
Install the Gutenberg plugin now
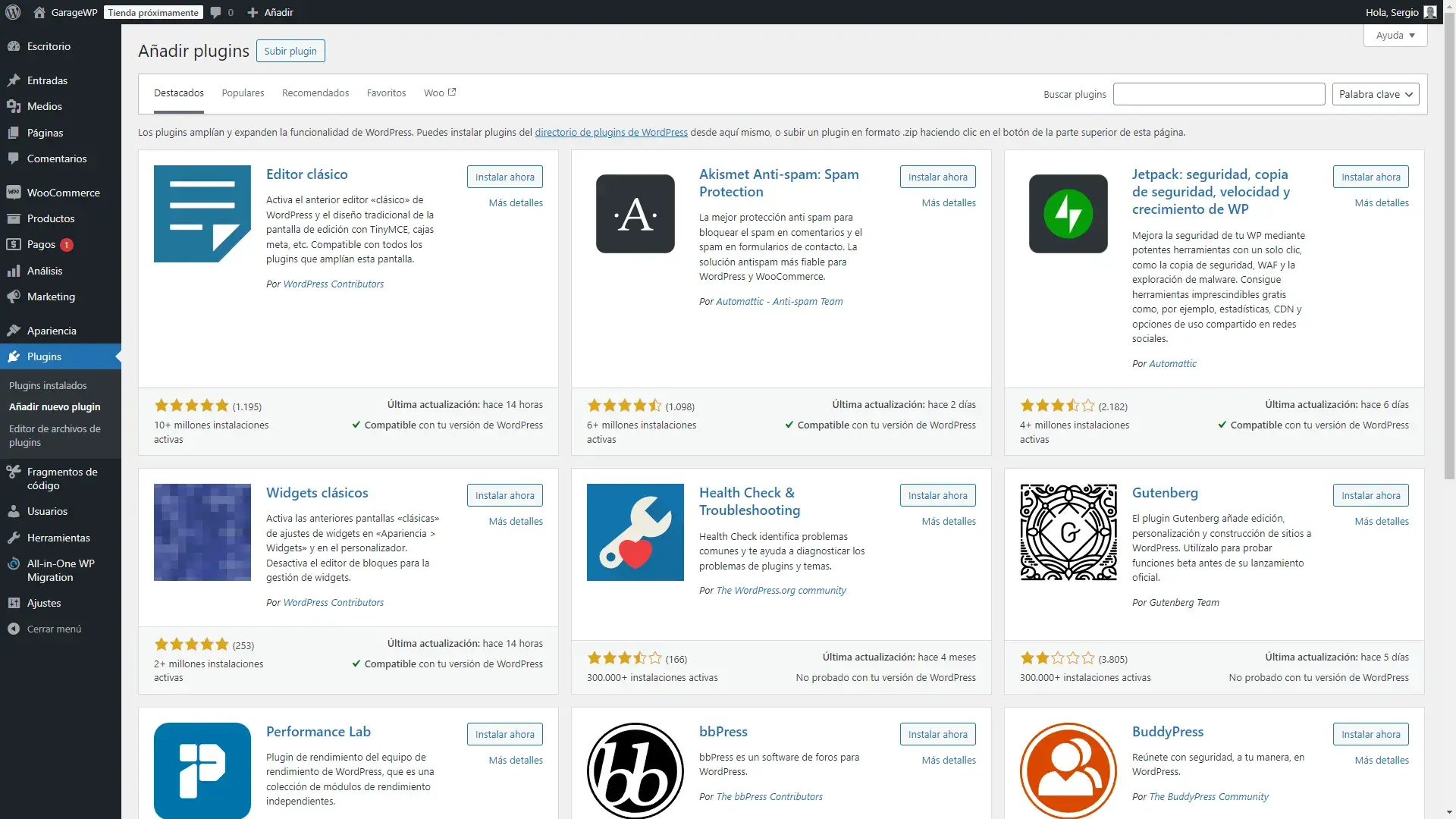click(1371, 495)
